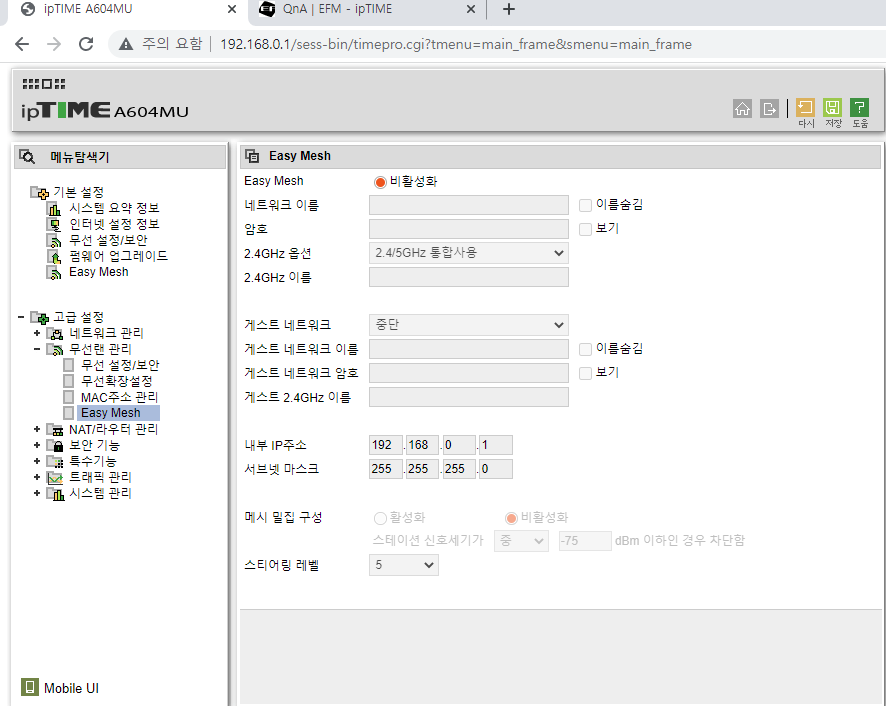Click the security warning triangle icon

point(125,44)
